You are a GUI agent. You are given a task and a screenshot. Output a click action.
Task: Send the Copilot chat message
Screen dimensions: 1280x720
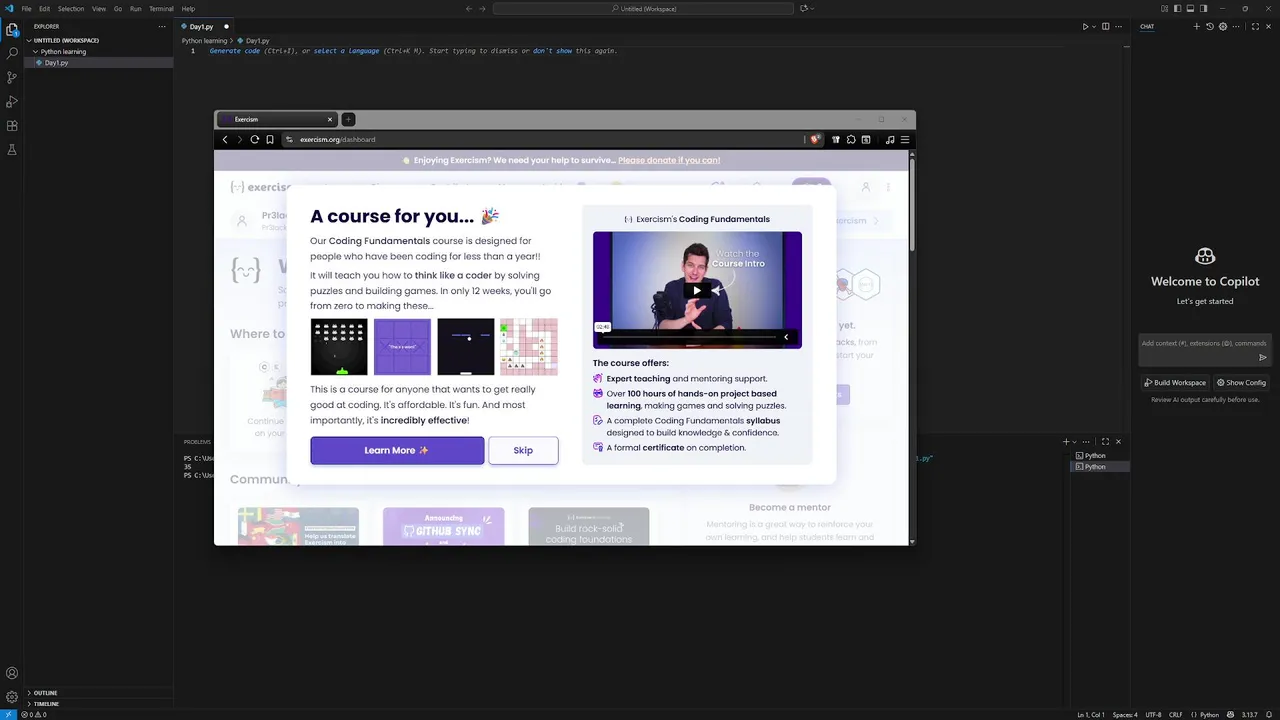(x=1262, y=357)
